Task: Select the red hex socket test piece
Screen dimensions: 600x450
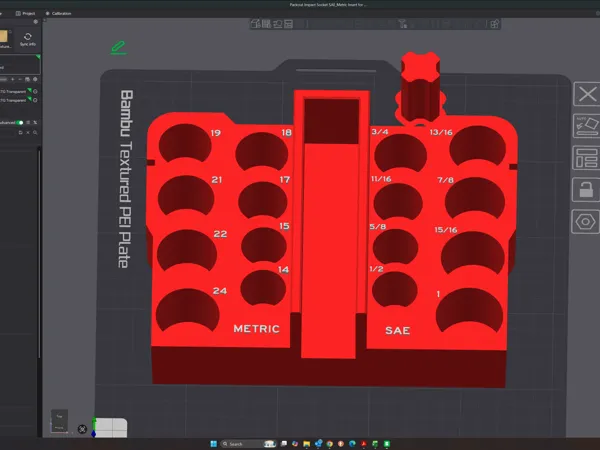Action: pyautogui.click(x=420, y=87)
